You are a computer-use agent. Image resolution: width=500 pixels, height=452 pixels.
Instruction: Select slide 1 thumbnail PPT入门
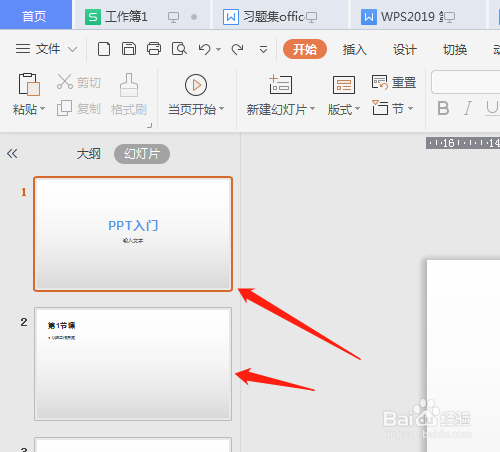[133, 234]
